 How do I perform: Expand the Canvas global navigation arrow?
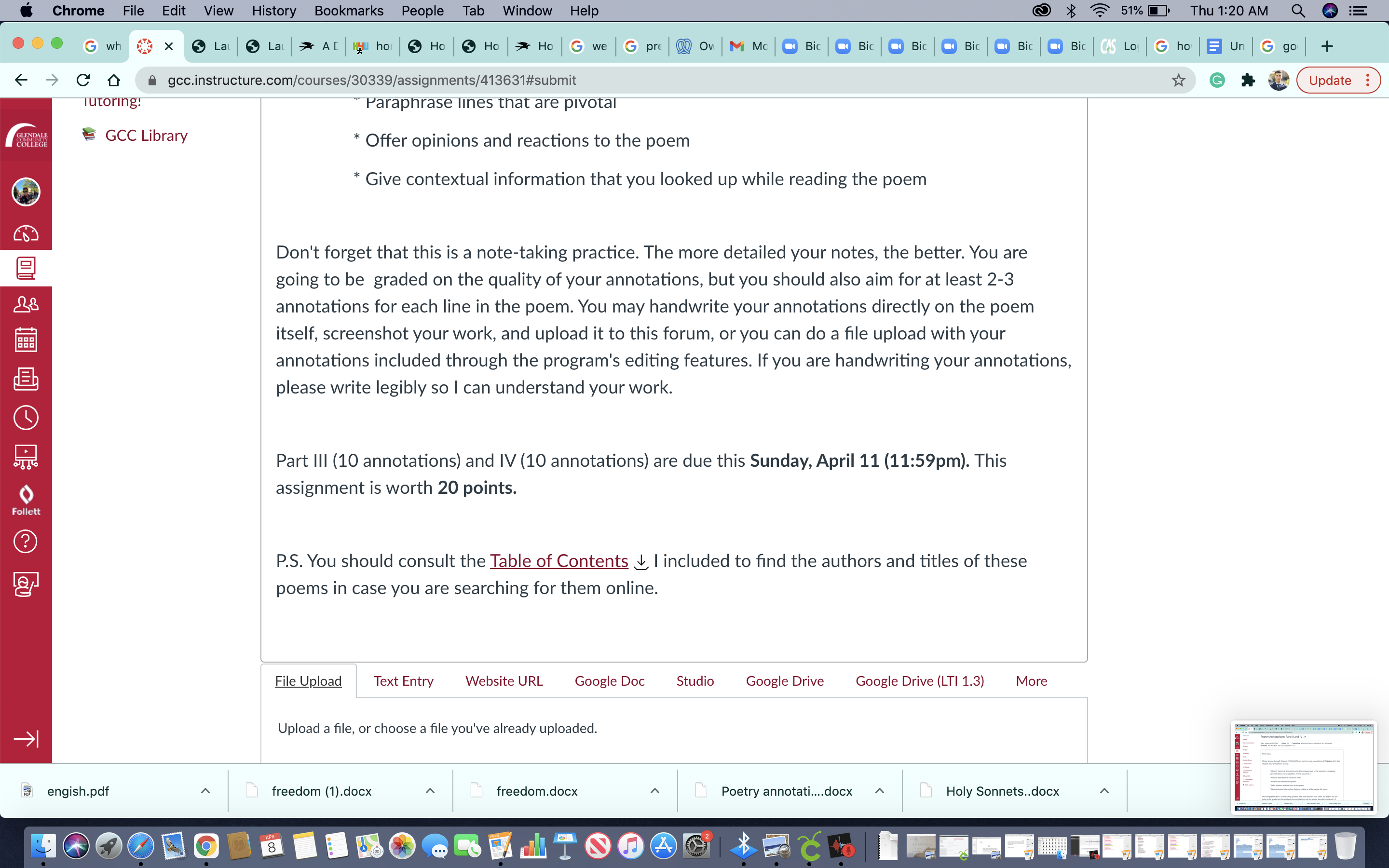pos(26,738)
